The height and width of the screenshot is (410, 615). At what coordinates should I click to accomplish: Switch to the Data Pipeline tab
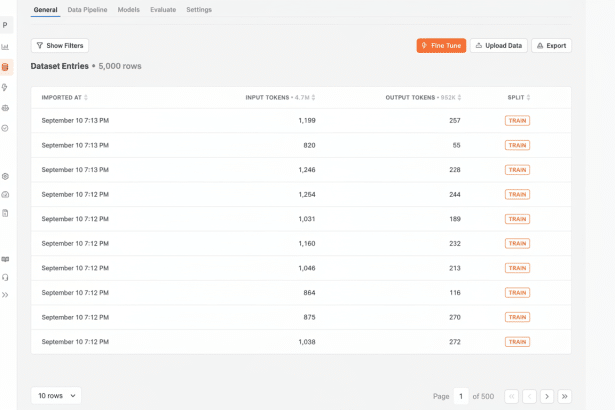[87, 10]
